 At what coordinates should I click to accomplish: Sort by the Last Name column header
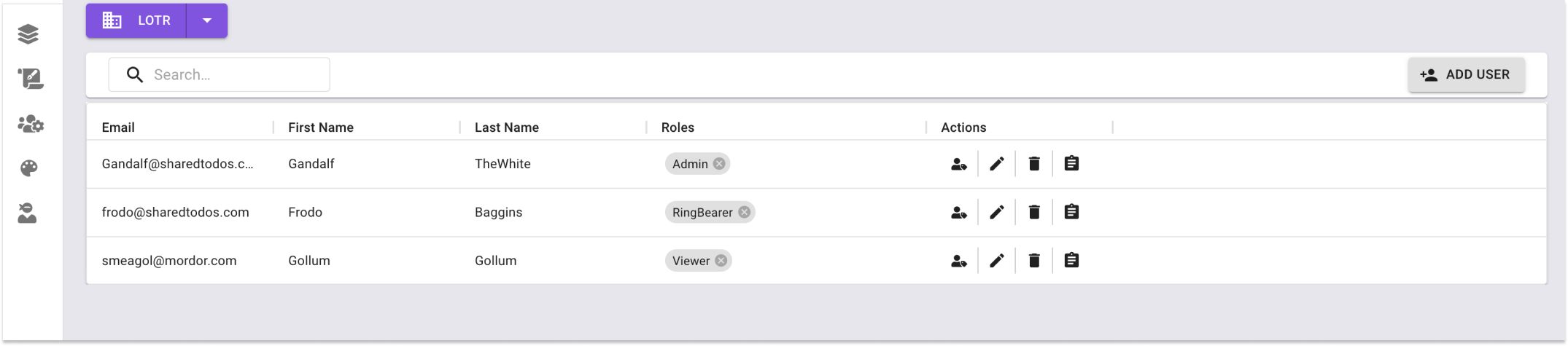[506, 127]
